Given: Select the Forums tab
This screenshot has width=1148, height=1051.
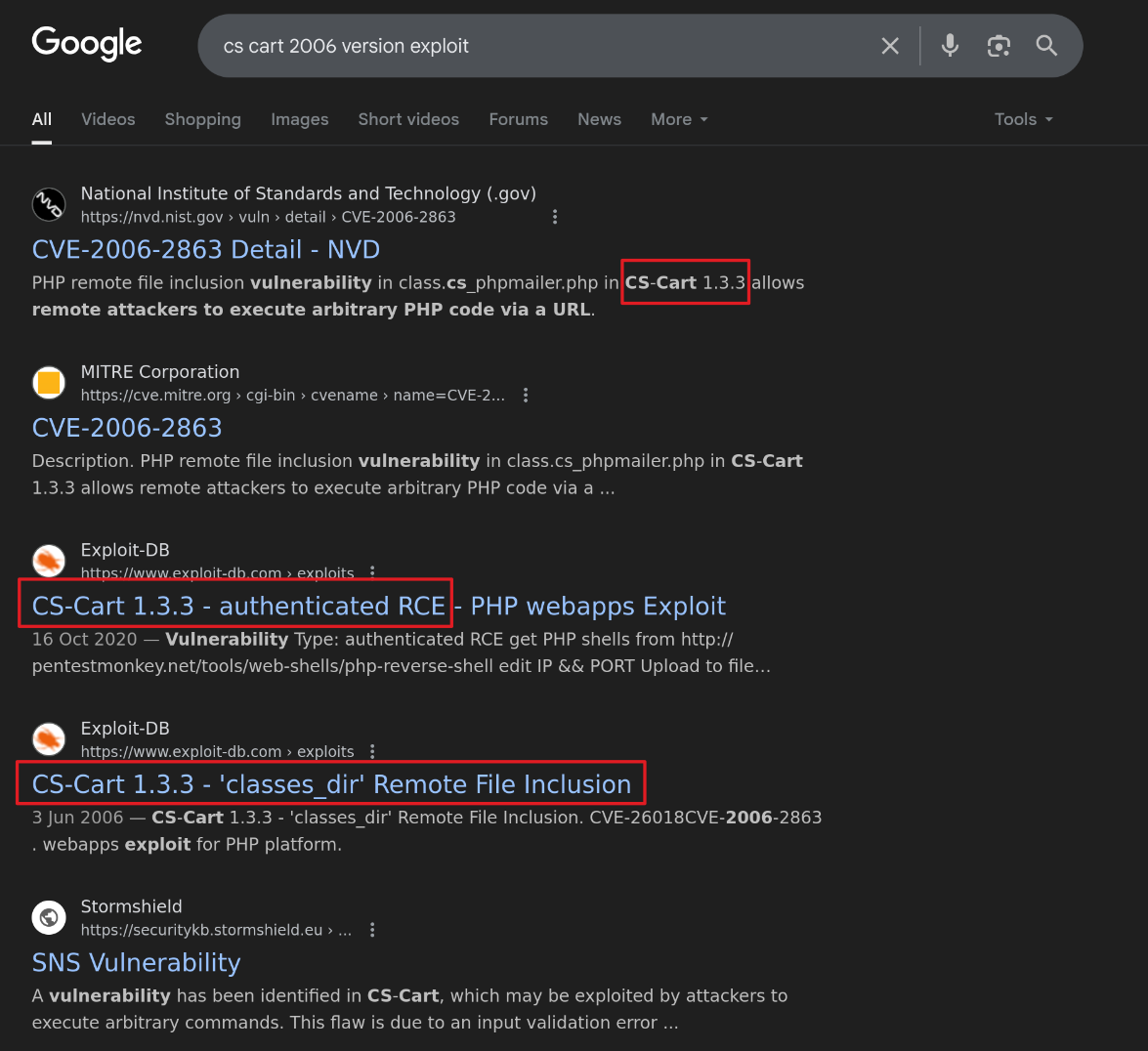Looking at the screenshot, I should click(518, 119).
